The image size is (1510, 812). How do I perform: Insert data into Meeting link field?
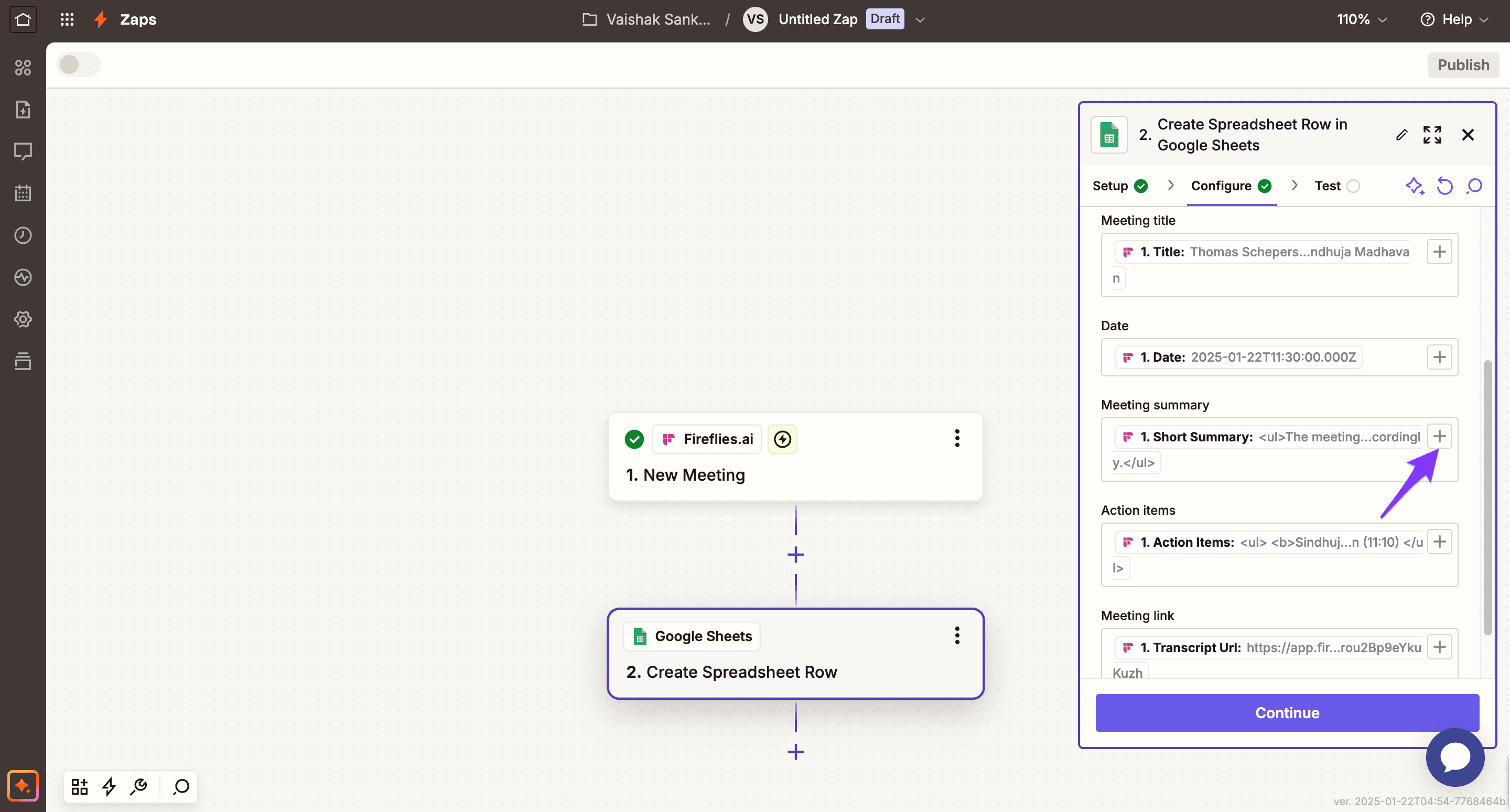pyautogui.click(x=1439, y=647)
